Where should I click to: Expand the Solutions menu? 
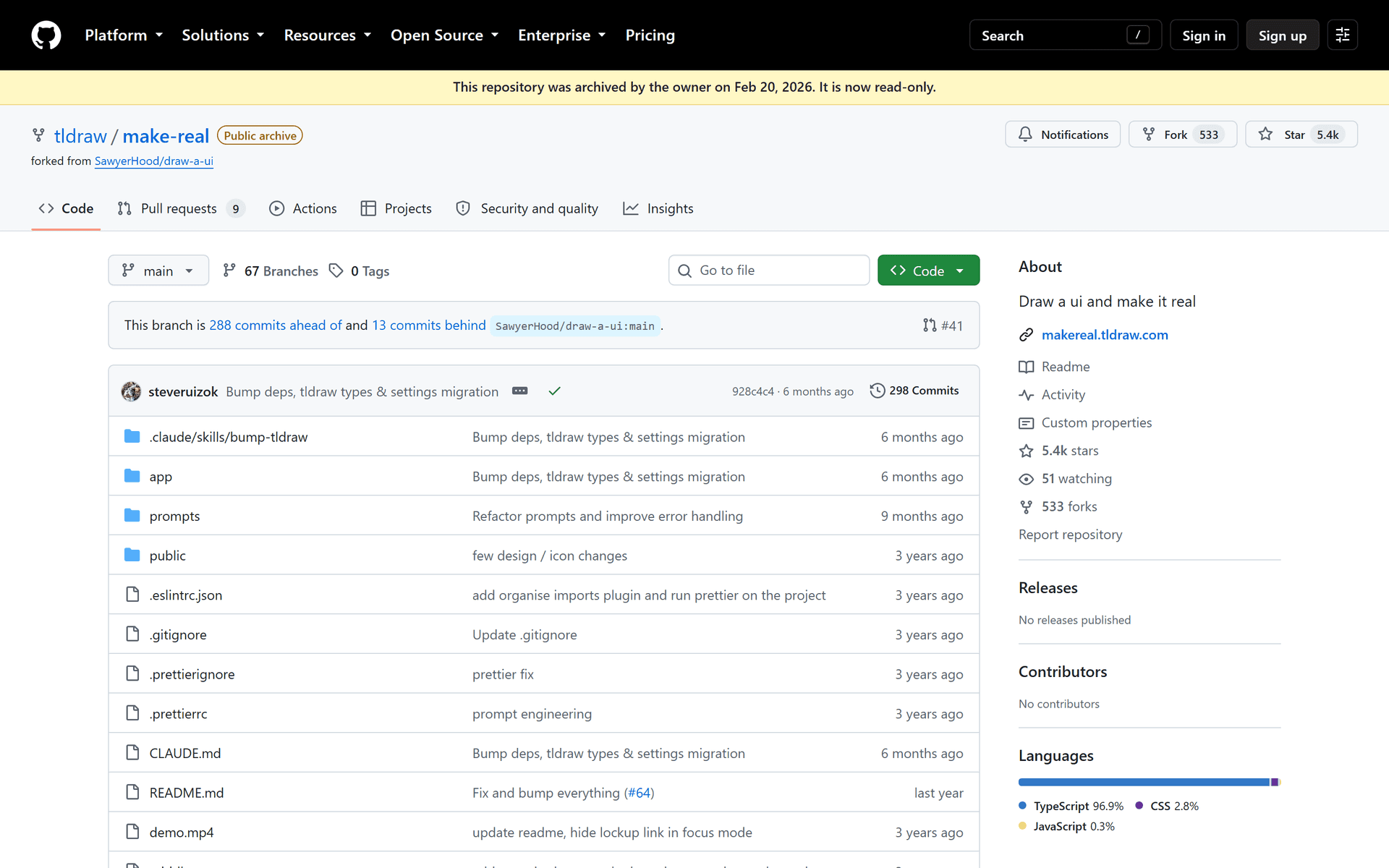[x=223, y=35]
